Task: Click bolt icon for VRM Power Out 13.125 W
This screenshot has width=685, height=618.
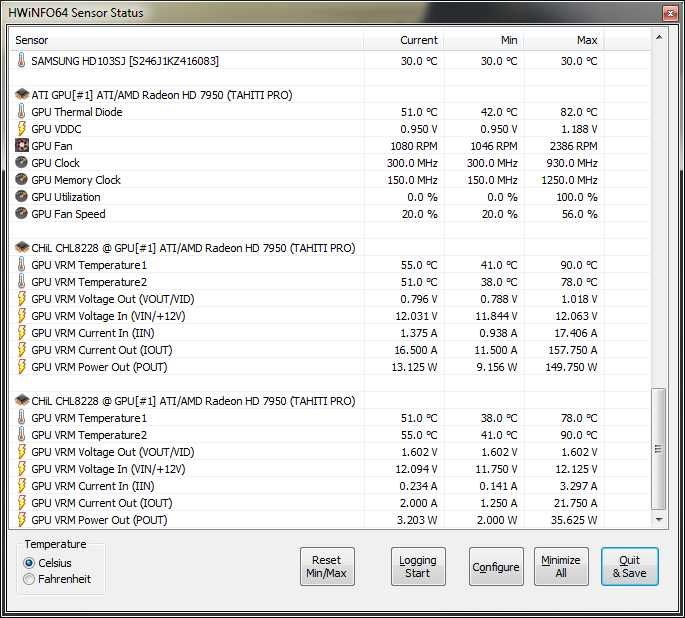Action: coord(21,367)
